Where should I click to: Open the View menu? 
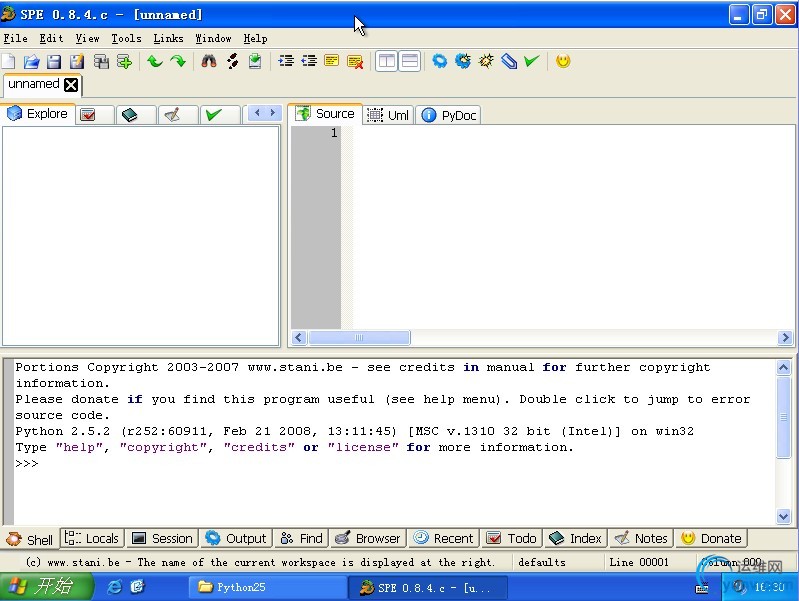(88, 39)
